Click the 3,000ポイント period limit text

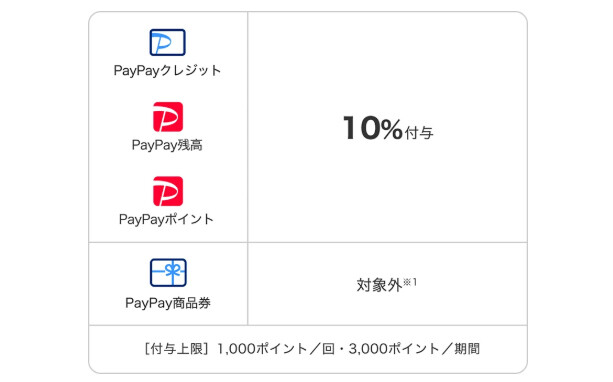point(394,348)
